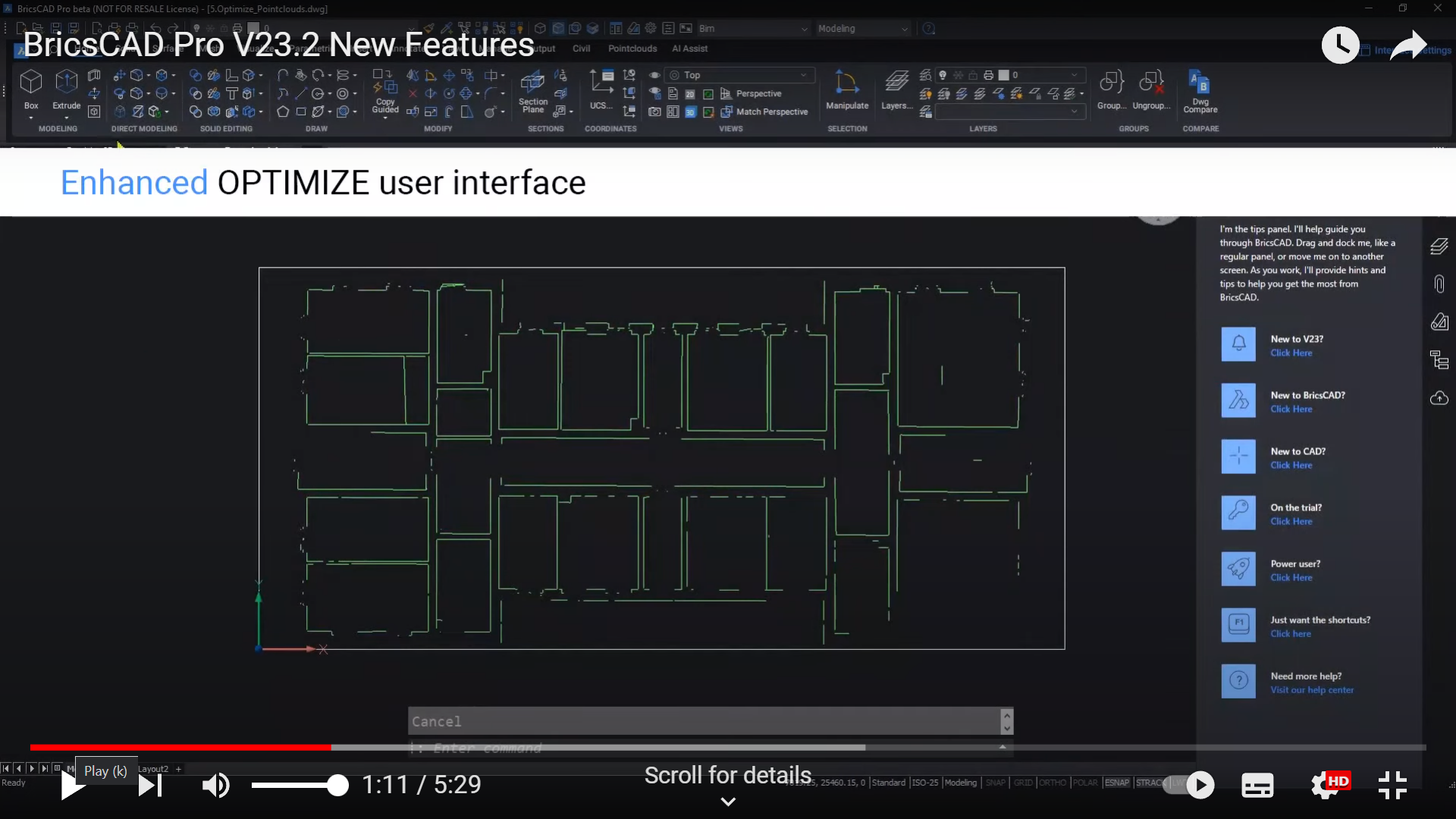Drag the video playback slider

pos(331,747)
